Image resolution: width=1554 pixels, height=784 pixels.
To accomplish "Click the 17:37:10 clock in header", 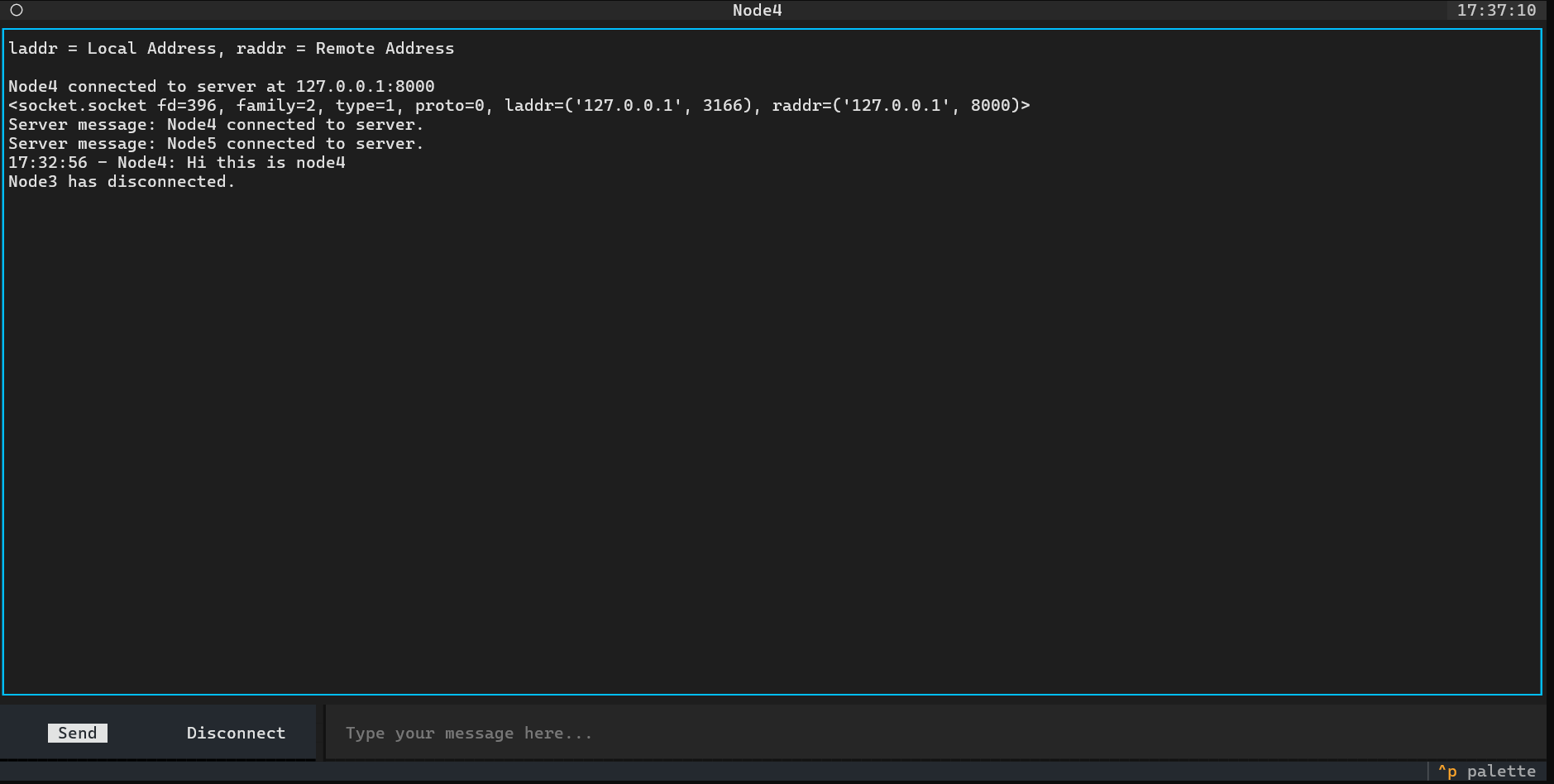I will click(x=1496, y=10).
